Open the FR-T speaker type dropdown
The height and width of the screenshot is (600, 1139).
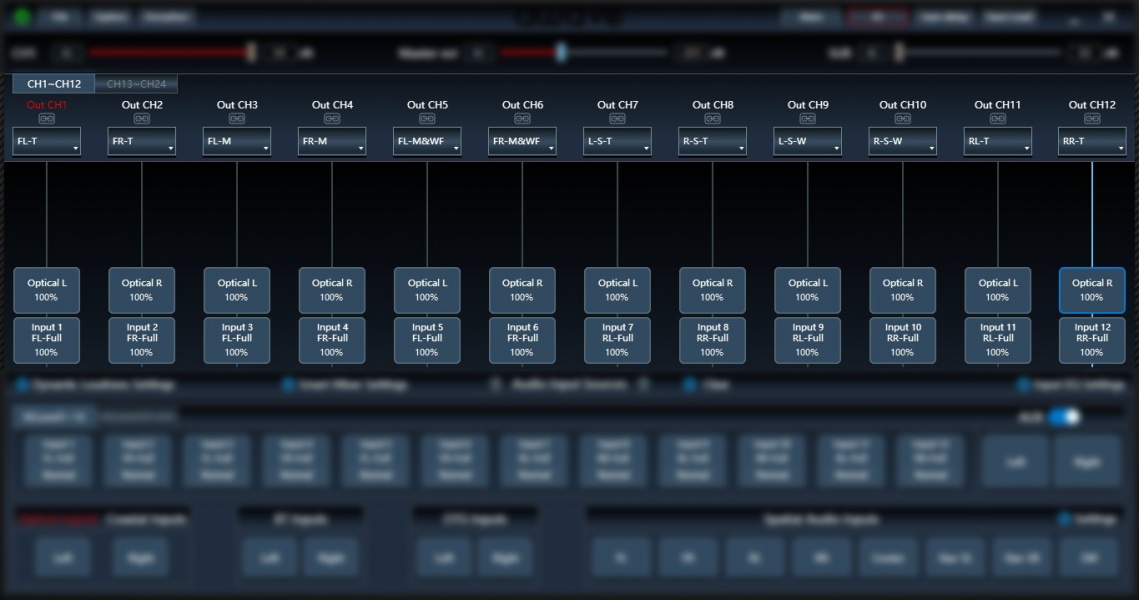(x=142, y=141)
